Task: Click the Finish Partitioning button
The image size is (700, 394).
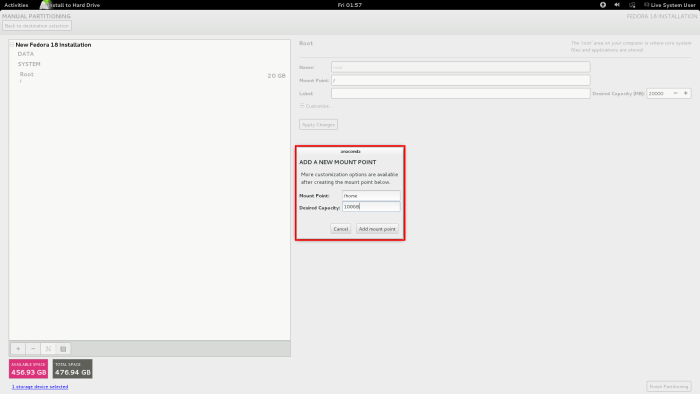Action: pyautogui.click(x=669, y=386)
